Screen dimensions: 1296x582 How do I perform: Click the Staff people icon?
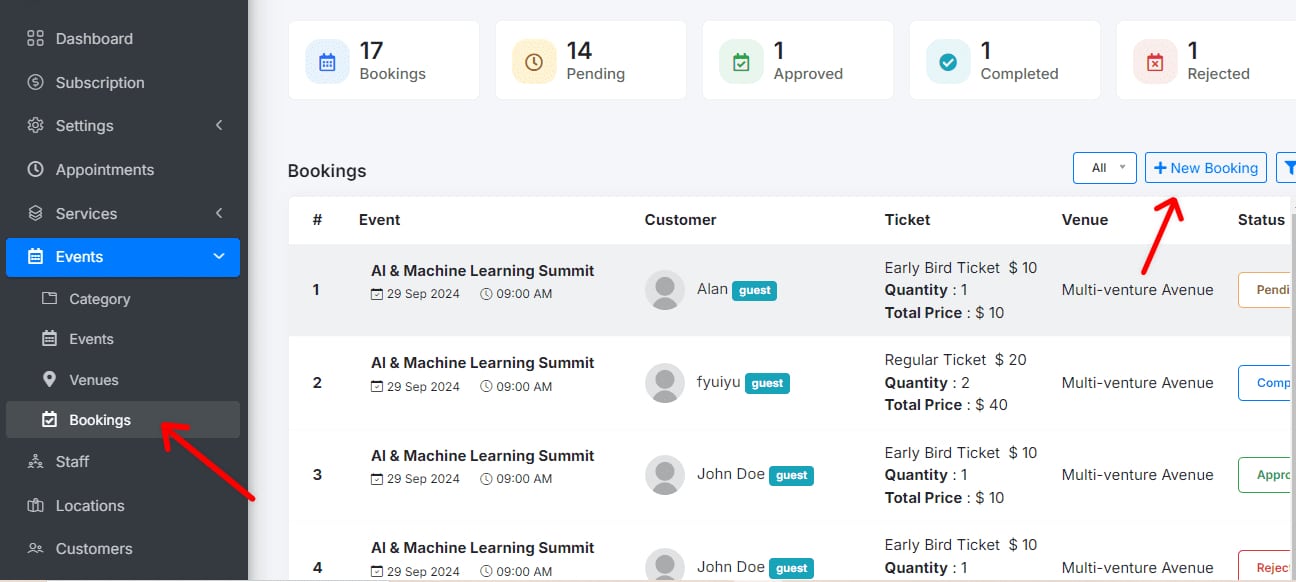[x=36, y=462]
